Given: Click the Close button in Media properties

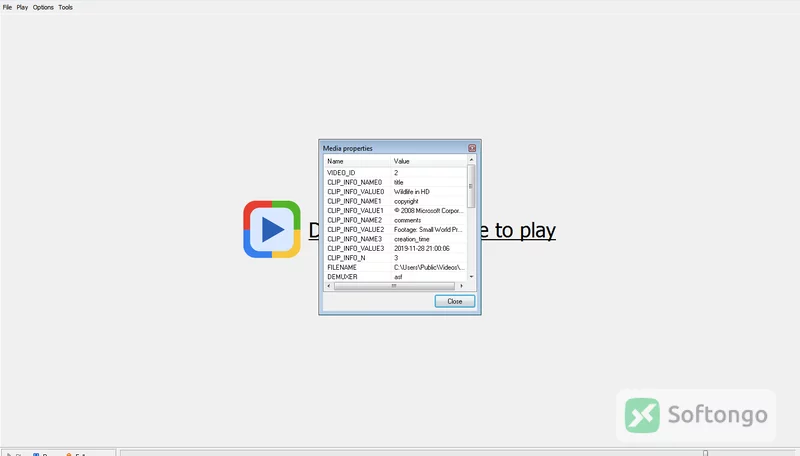Looking at the screenshot, I should [x=455, y=301].
